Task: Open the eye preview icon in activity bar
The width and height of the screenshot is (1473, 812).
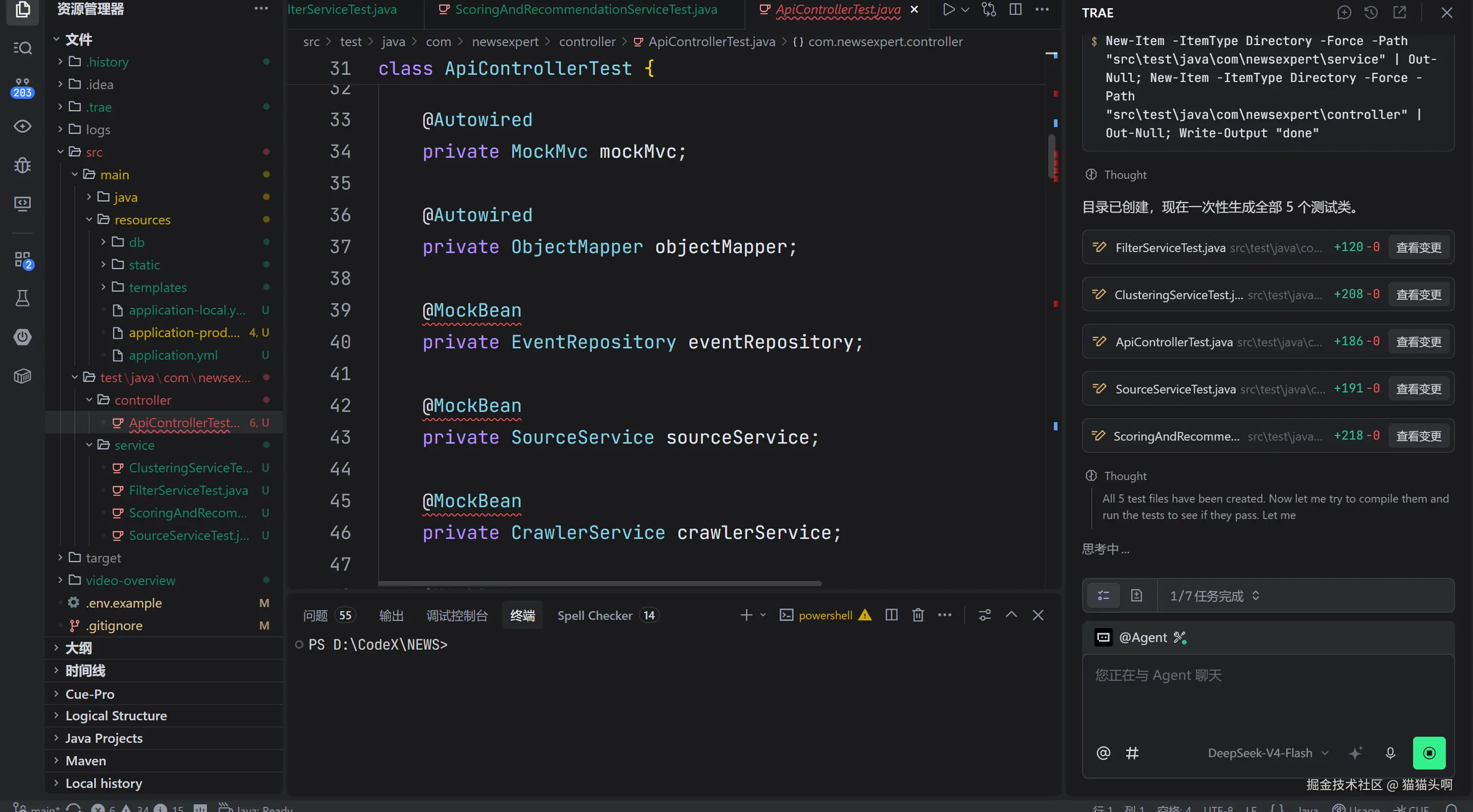Action: [23, 127]
